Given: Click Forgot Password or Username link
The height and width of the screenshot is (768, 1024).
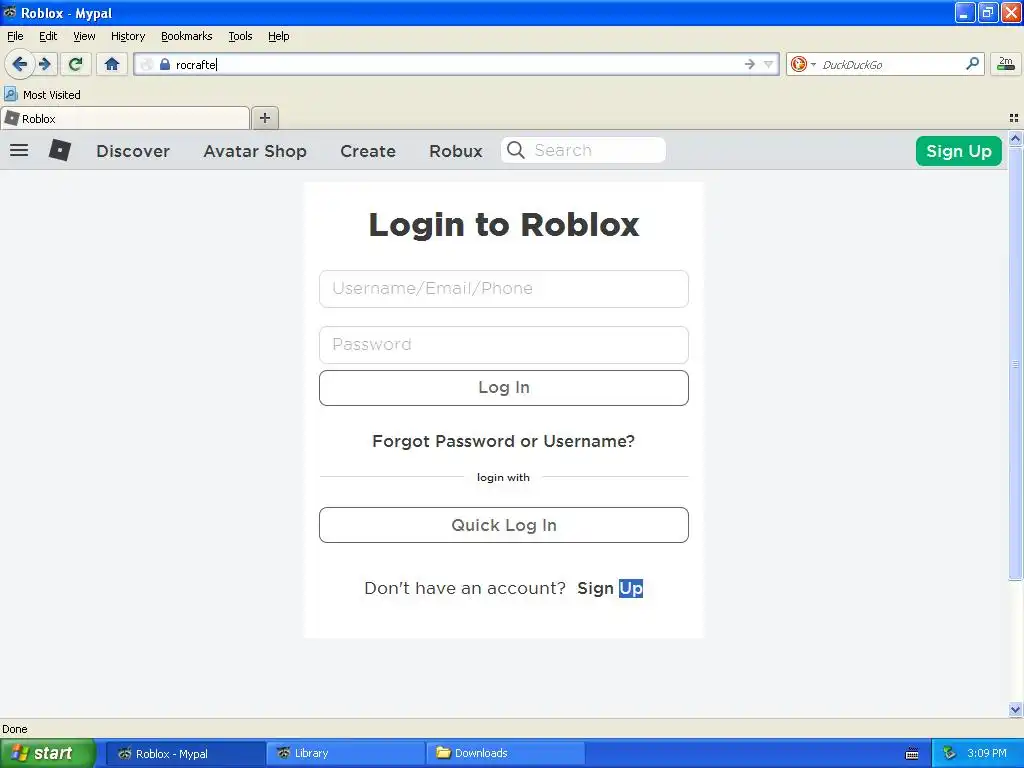Looking at the screenshot, I should (504, 441).
